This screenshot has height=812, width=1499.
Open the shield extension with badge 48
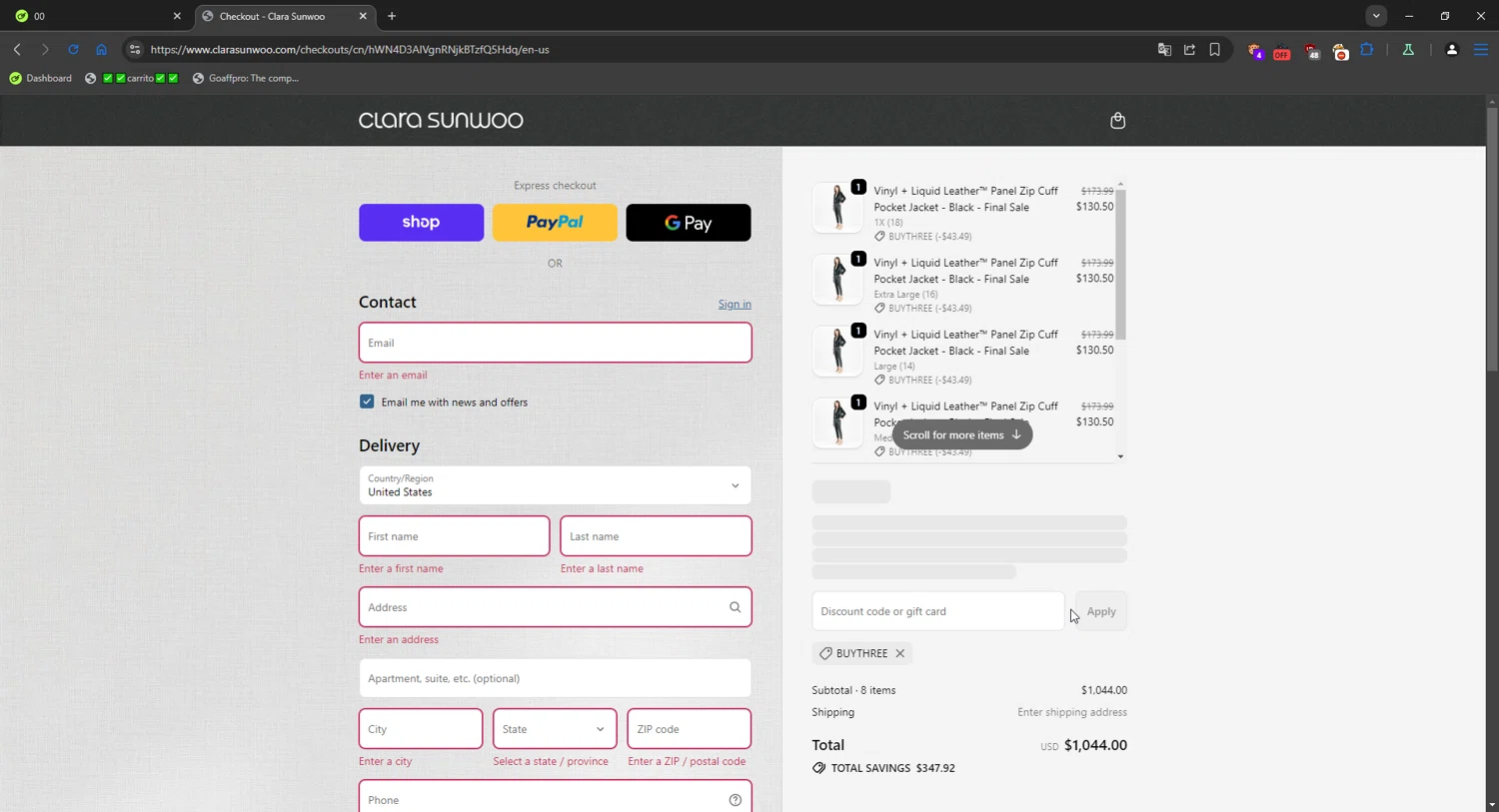1312,51
